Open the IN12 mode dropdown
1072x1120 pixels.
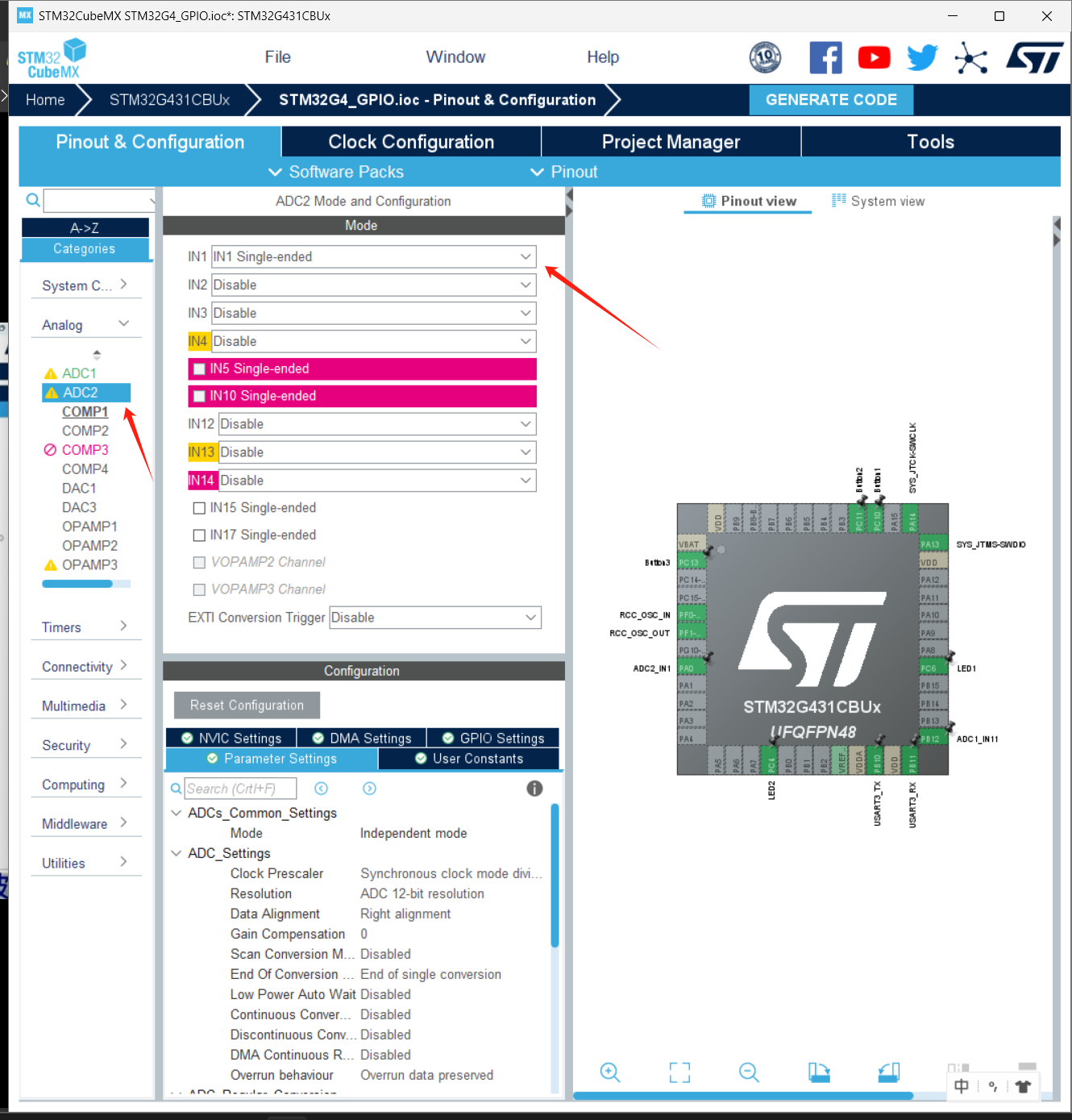pyautogui.click(x=377, y=424)
